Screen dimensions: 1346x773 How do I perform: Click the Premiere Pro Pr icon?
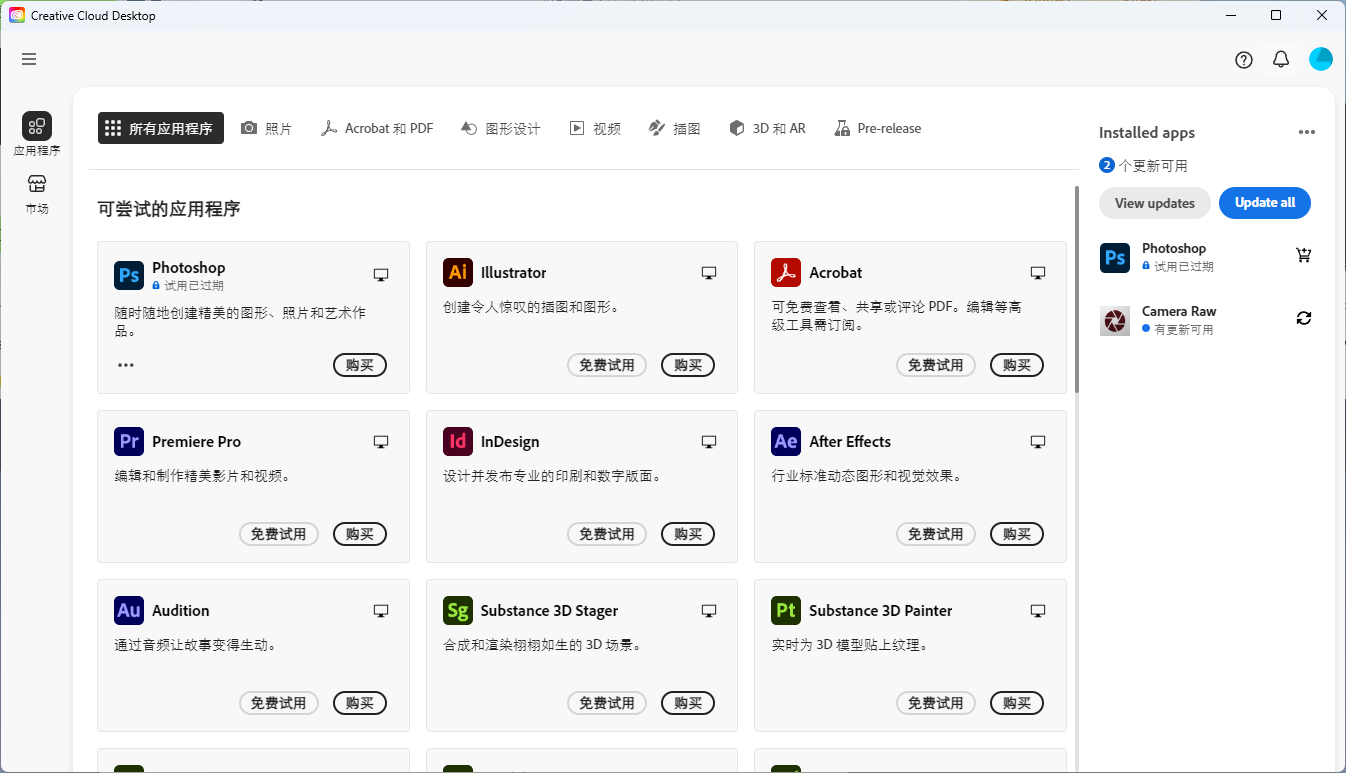pyautogui.click(x=129, y=442)
